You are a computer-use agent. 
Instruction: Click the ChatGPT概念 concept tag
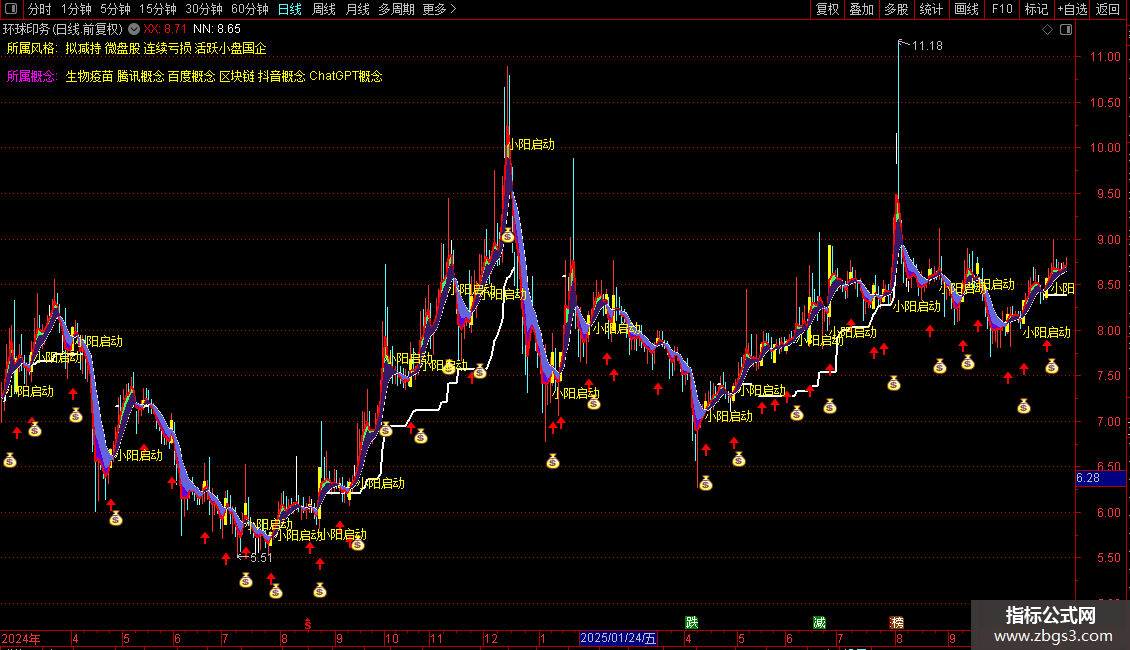coord(346,76)
